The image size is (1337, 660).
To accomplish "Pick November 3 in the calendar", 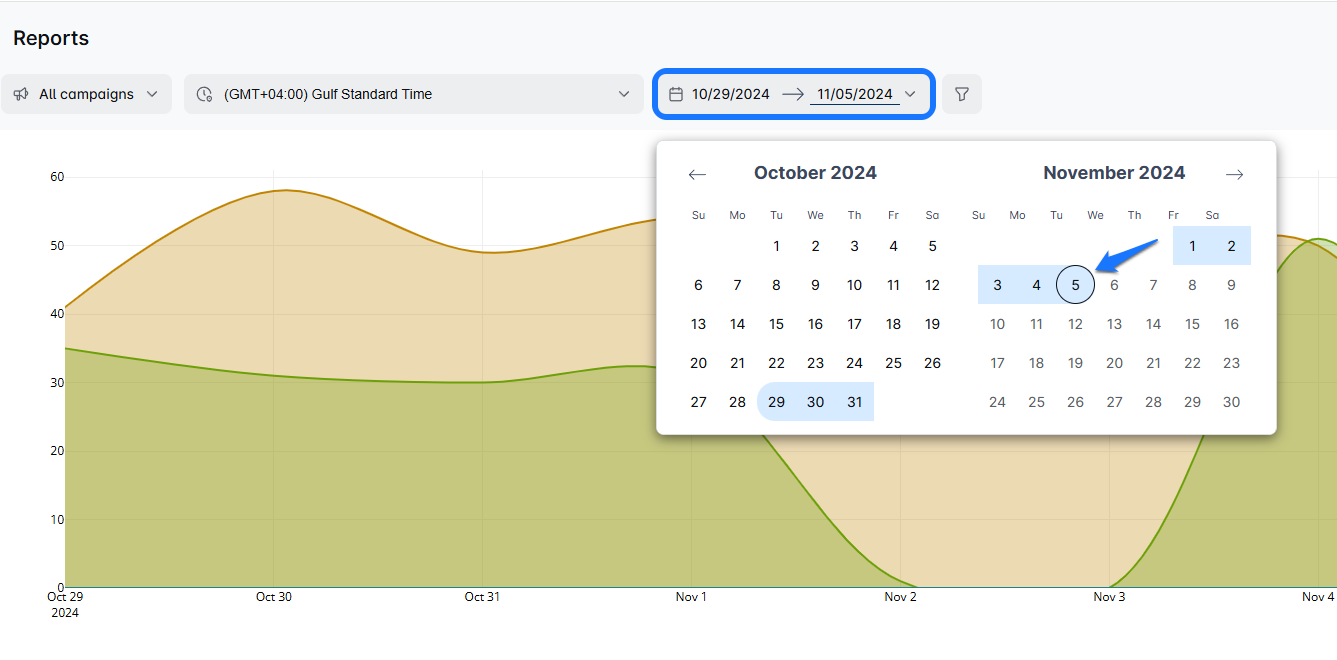I will pos(997,285).
